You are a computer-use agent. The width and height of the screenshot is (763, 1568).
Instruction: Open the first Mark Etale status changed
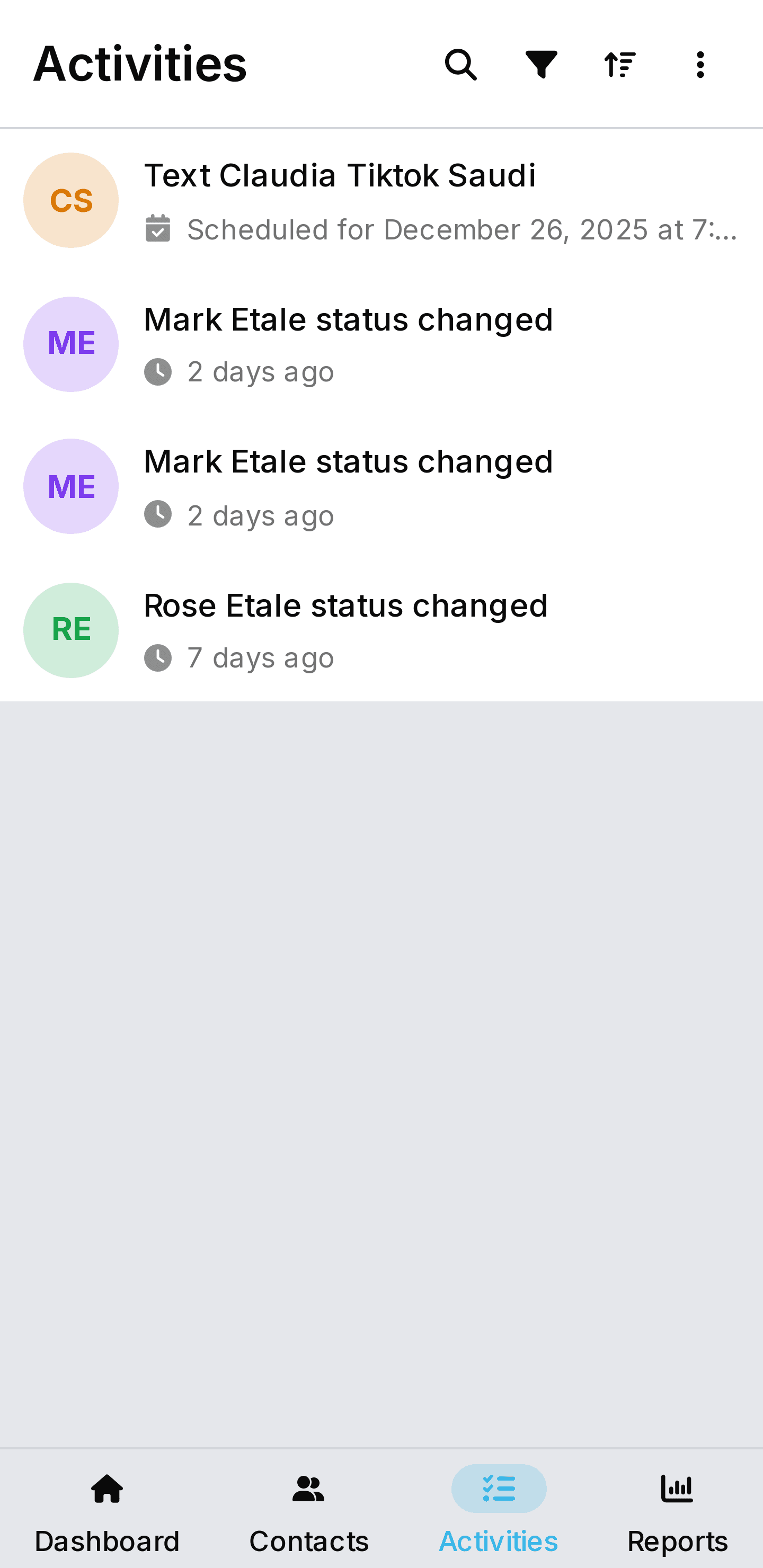pos(348,320)
